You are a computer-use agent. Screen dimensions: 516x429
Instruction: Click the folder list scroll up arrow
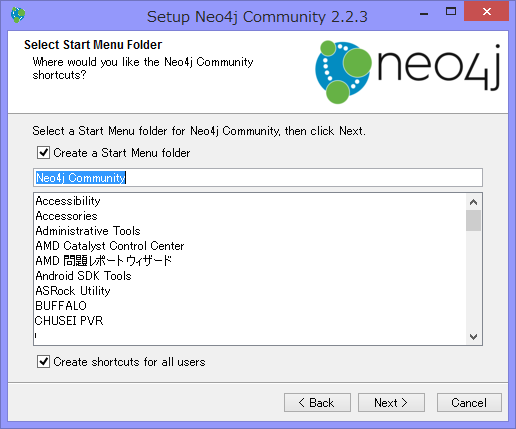(473, 202)
